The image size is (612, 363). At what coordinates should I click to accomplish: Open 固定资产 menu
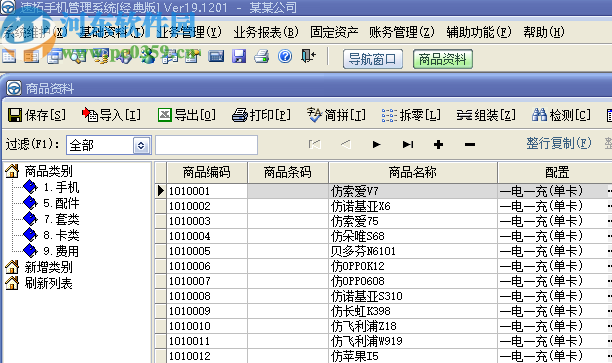tap(334, 32)
